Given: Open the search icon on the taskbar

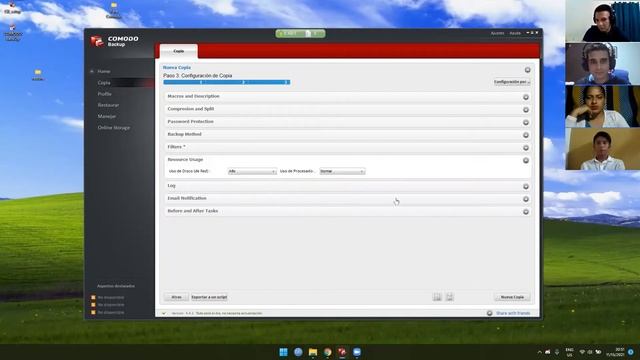Looking at the screenshot, I should [x=298, y=352].
